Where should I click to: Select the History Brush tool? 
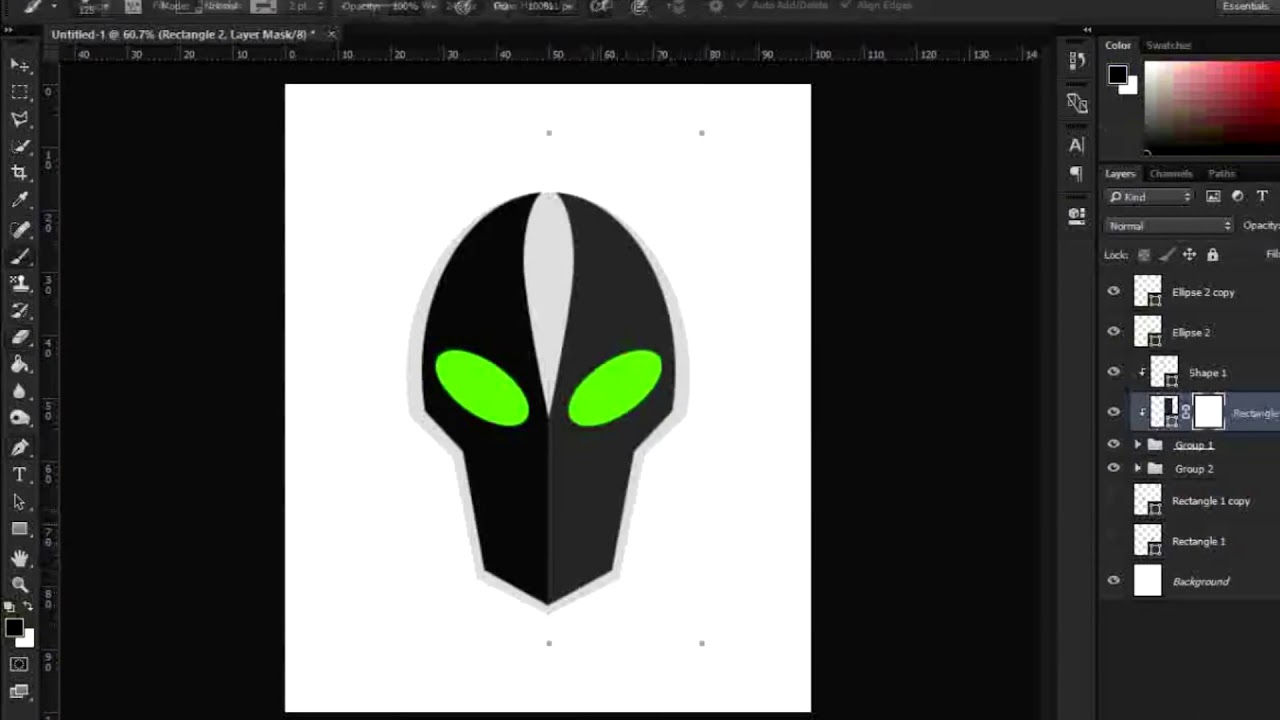tap(20, 310)
